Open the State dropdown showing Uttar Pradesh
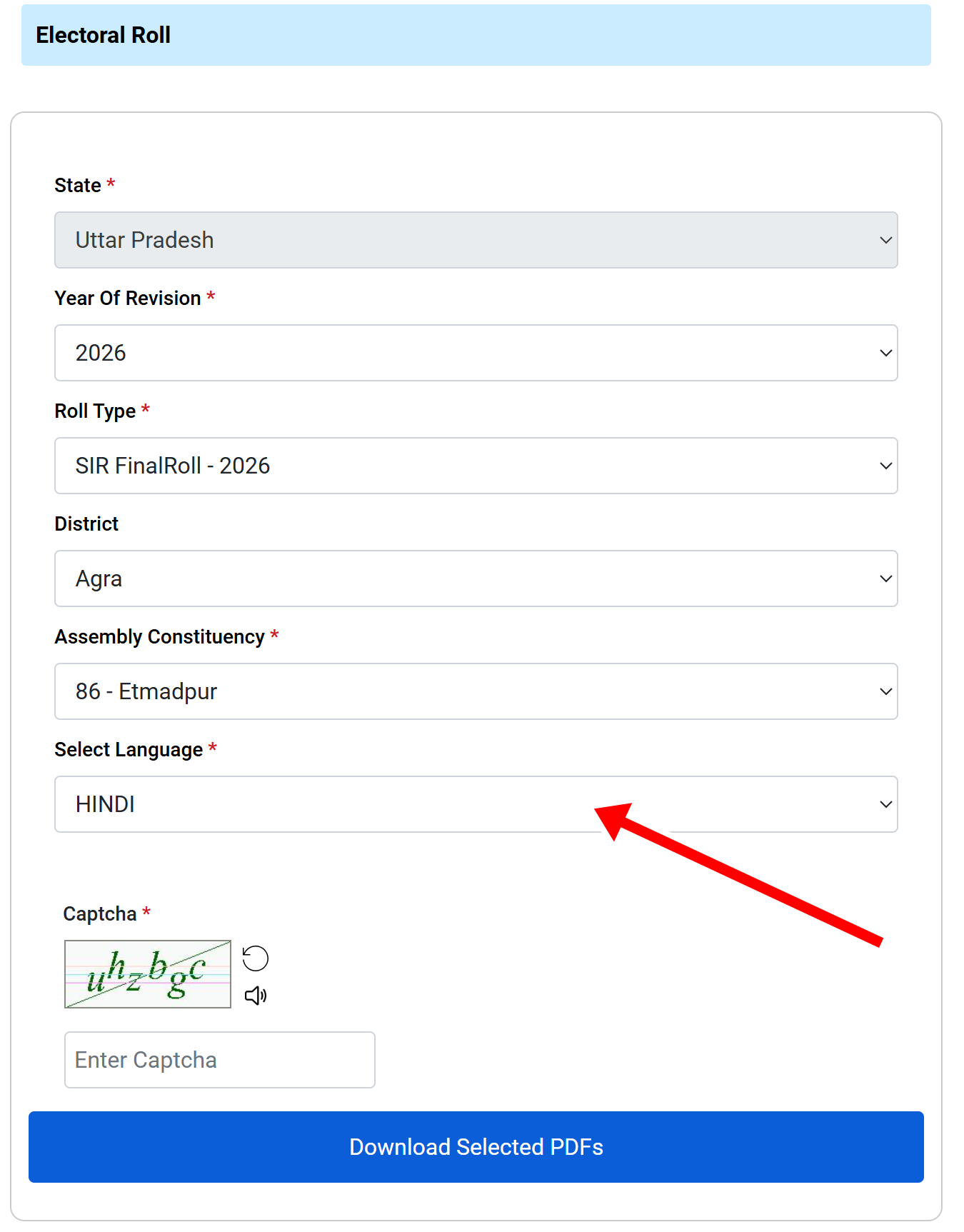This screenshot has height=1232, width=964. point(476,240)
